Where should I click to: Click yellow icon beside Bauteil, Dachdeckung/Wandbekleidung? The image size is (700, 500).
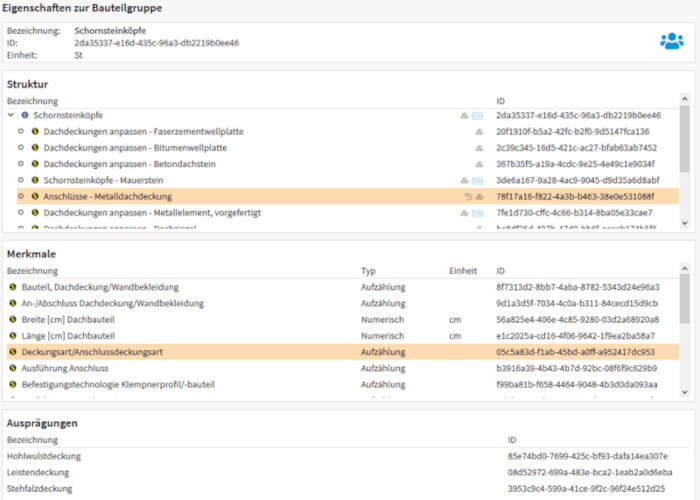pyautogui.click(x=13, y=287)
